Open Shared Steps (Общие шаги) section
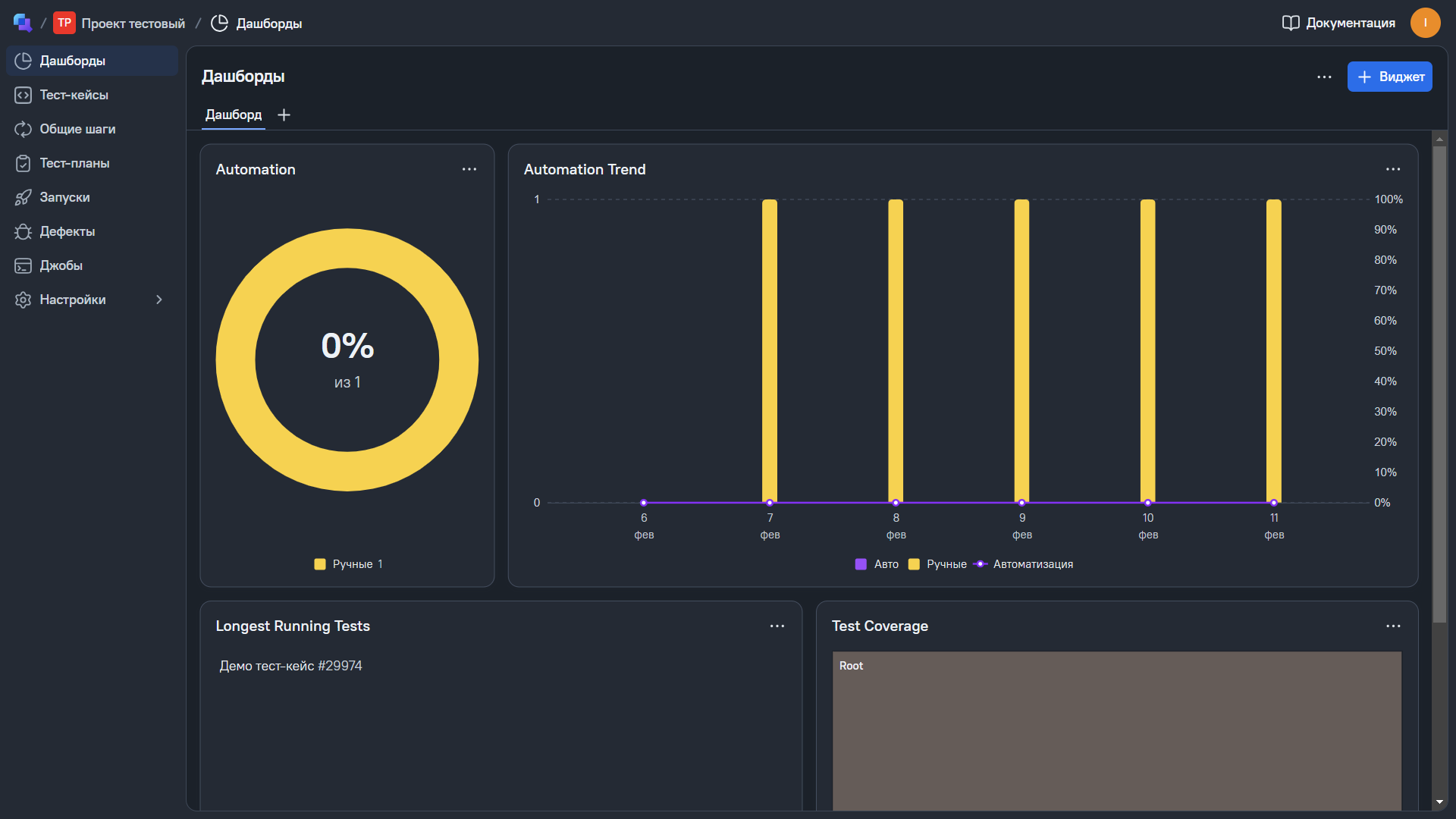The height and width of the screenshot is (819, 1456). [x=77, y=129]
